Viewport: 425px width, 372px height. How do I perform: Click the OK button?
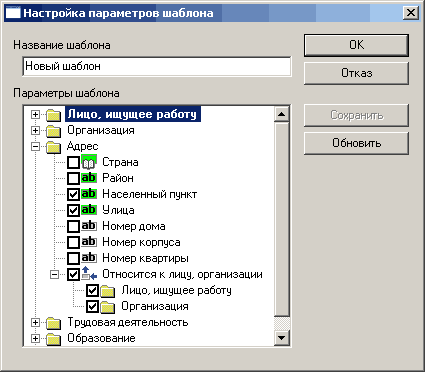[356, 45]
